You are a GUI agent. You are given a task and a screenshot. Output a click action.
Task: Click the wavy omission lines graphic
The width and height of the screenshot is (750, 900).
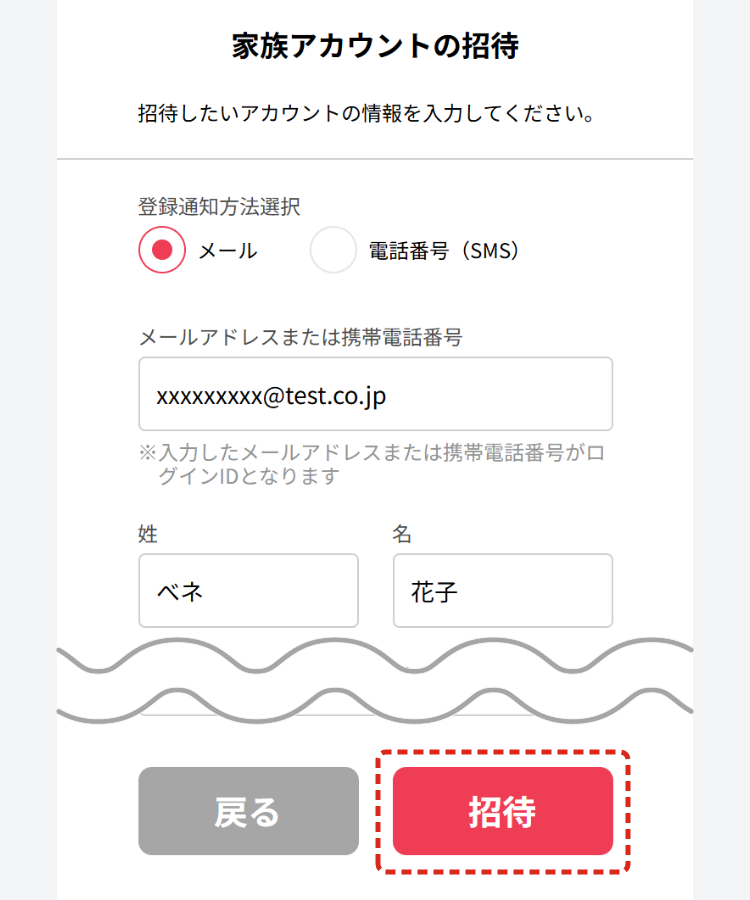coord(375,680)
